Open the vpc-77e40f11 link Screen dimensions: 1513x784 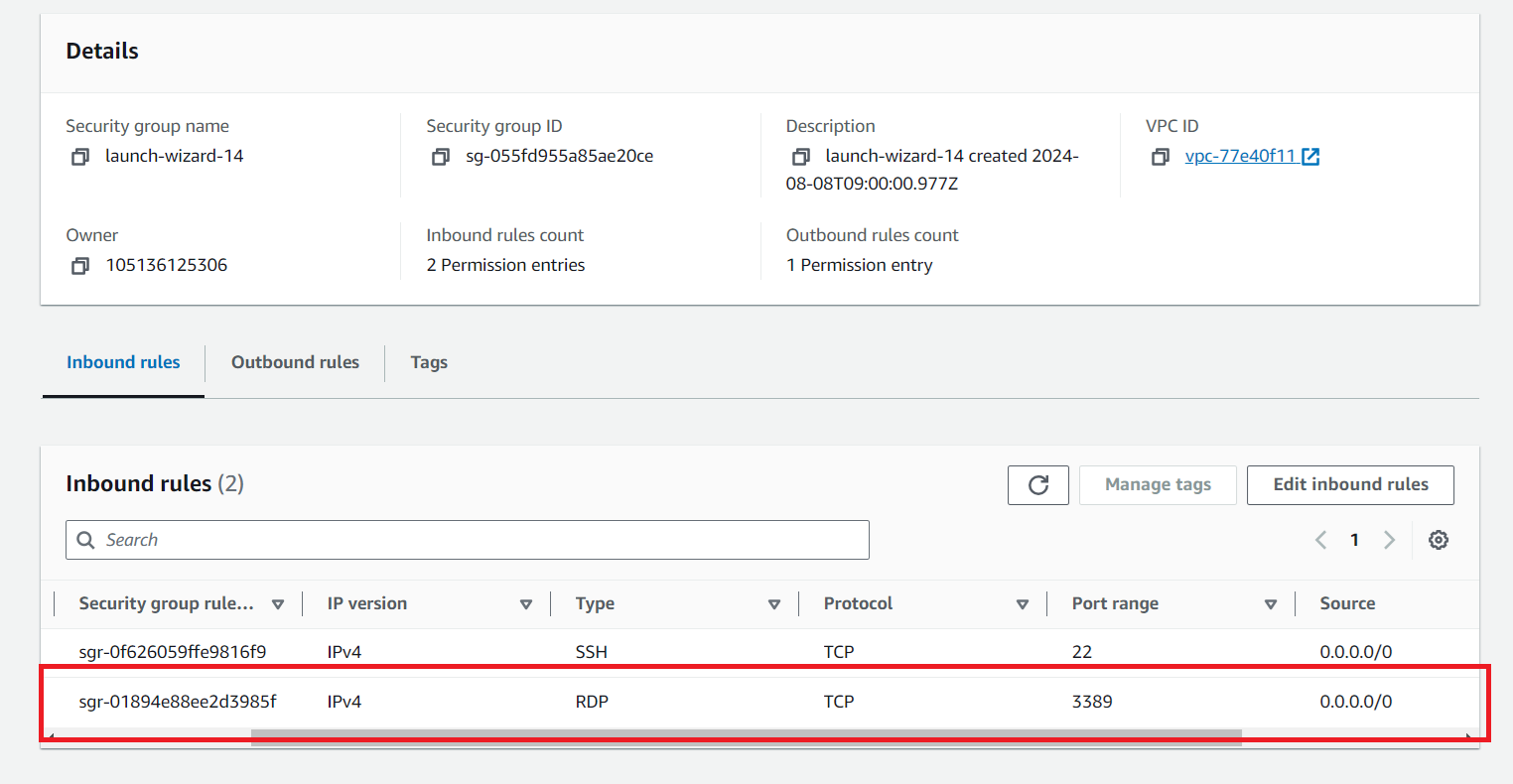pyautogui.click(x=1240, y=157)
